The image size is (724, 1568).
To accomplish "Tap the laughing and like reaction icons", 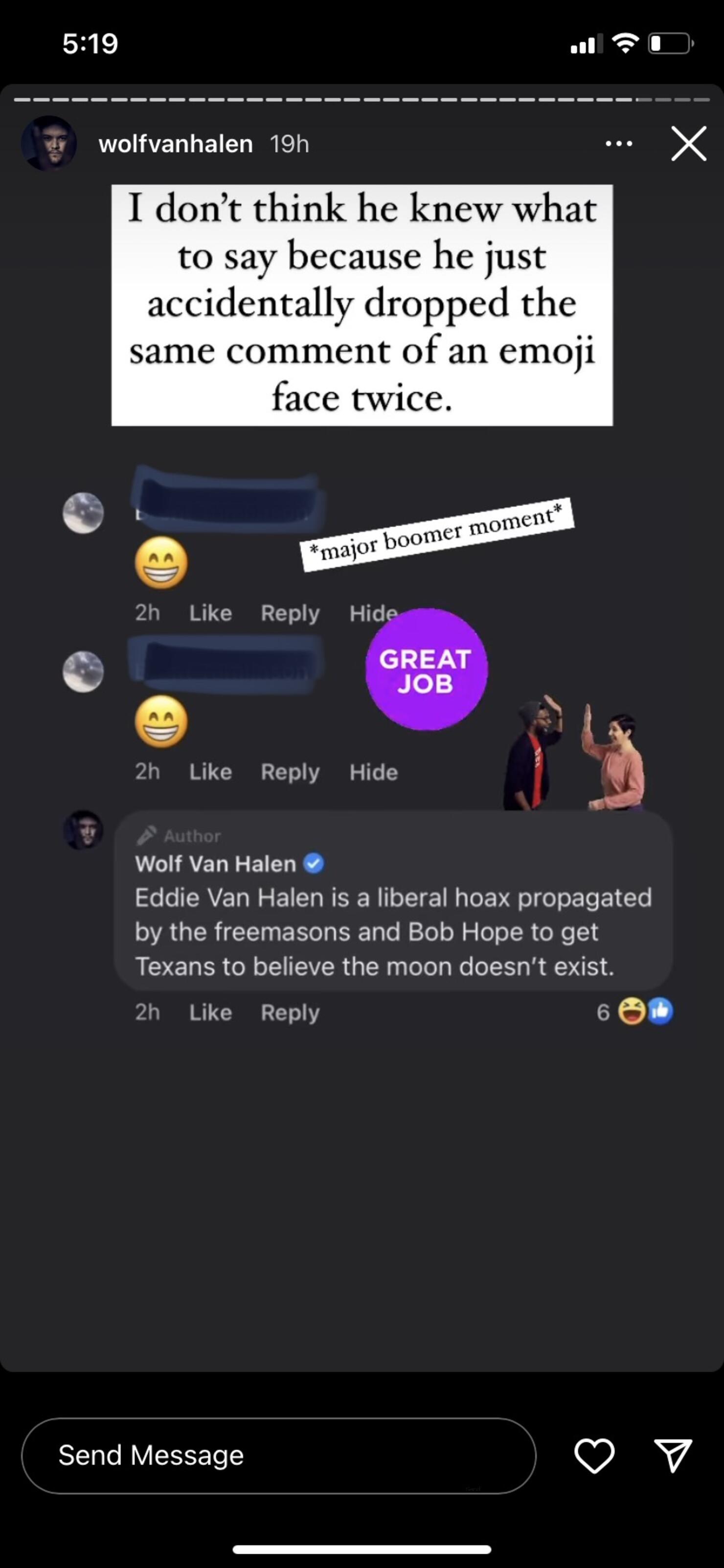I will tap(646, 1012).
